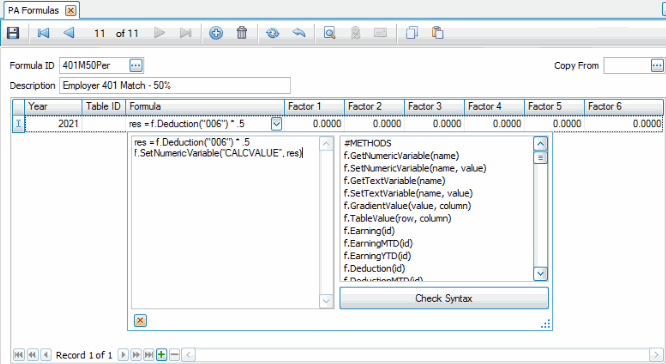Click the Factor 5 value 0.0000
Viewport: 666px width, 364px height.
tap(554, 124)
